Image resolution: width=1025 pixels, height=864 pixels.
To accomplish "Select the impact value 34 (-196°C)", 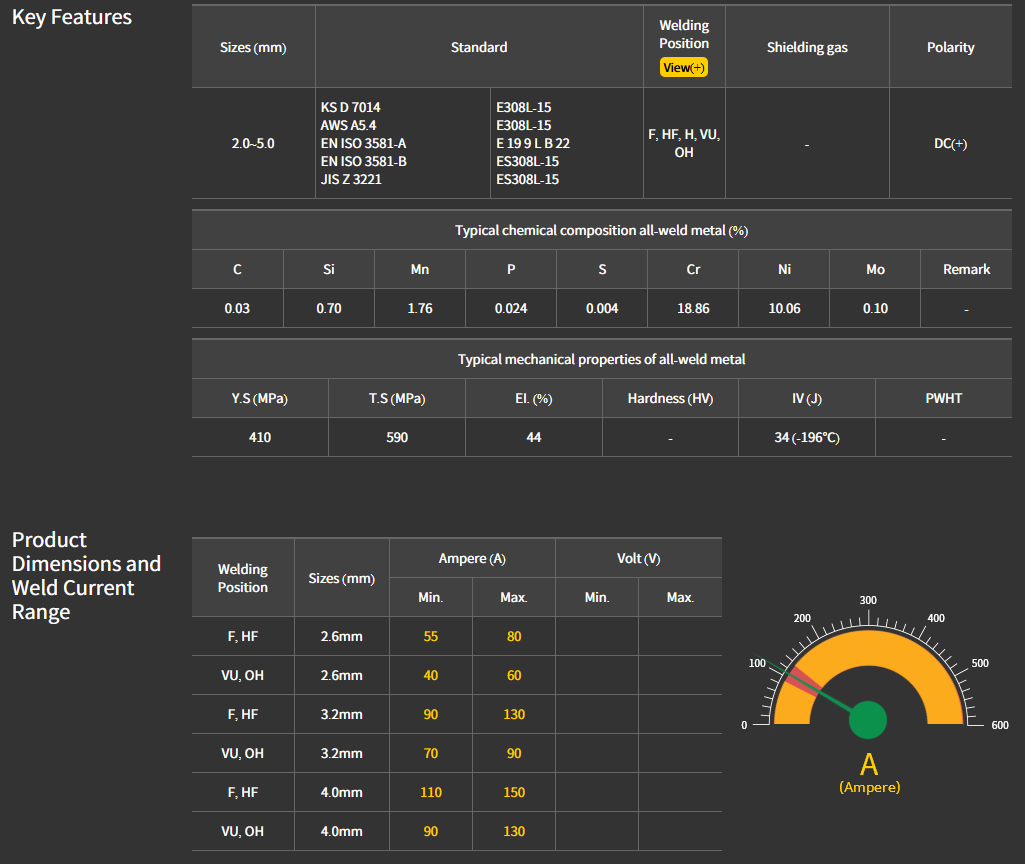I will (x=806, y=437).
